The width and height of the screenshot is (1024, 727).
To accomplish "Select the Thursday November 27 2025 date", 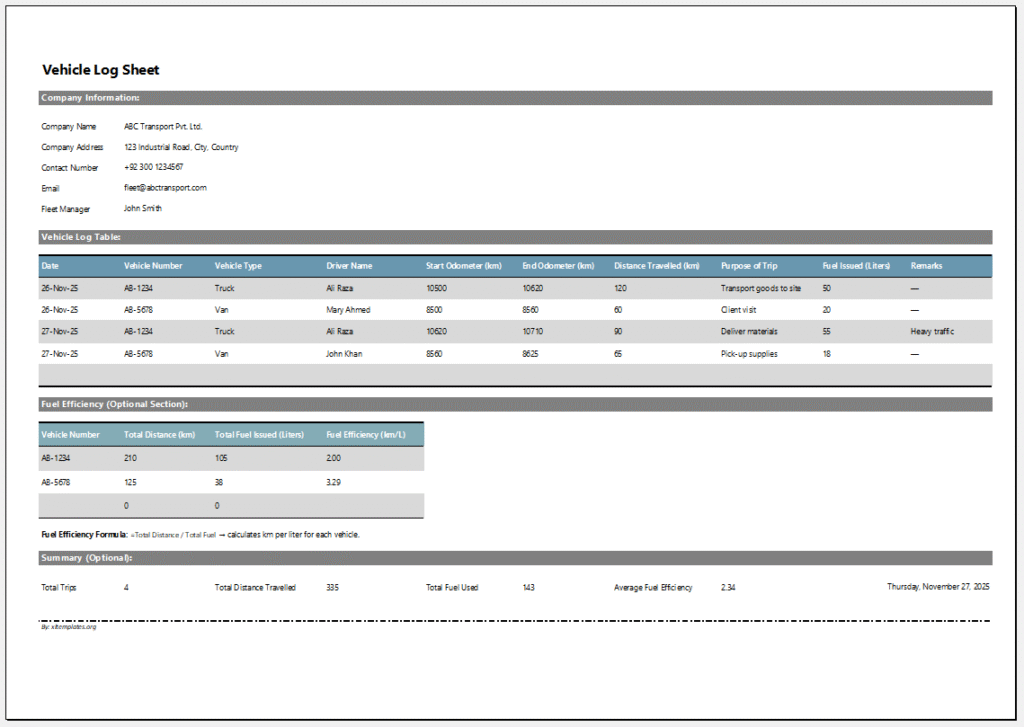I will tap(940, 587).
